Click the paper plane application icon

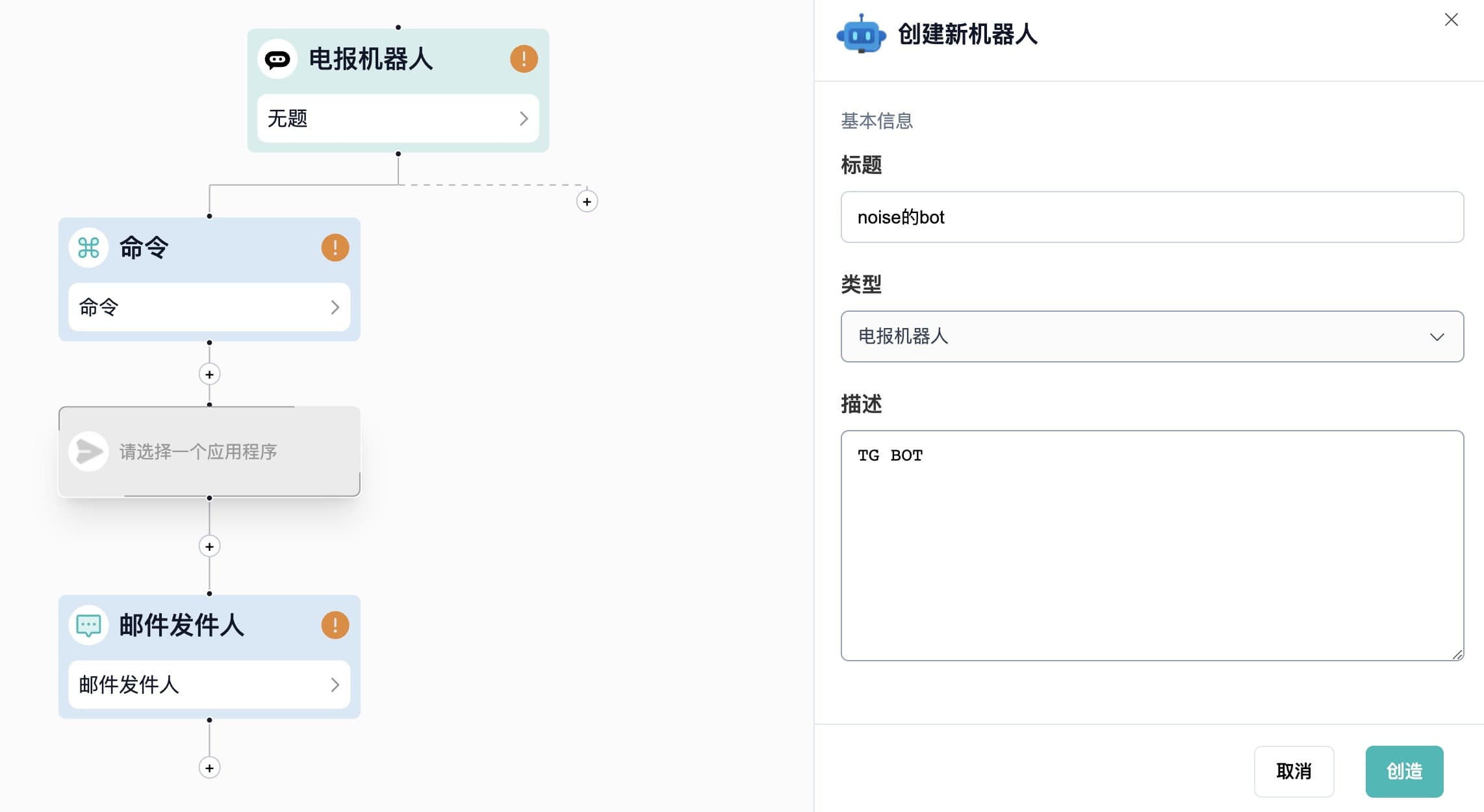(88, 451)
